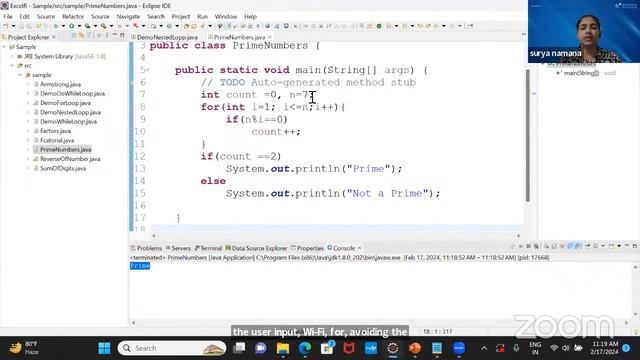The height and width of the screenshot is (360, 640).
Task: Toggle Link with Editor in Project Explorer
Action: point(81,36)
